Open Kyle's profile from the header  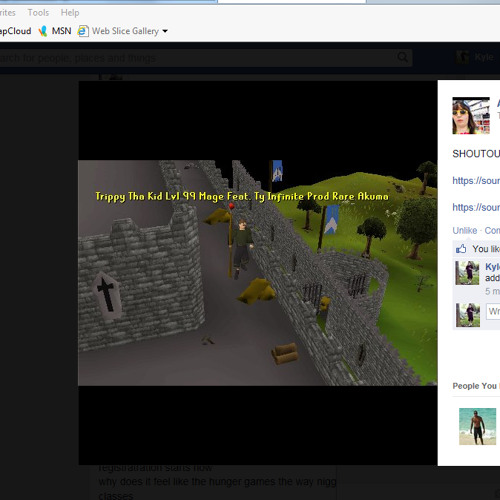coord(484,57)
